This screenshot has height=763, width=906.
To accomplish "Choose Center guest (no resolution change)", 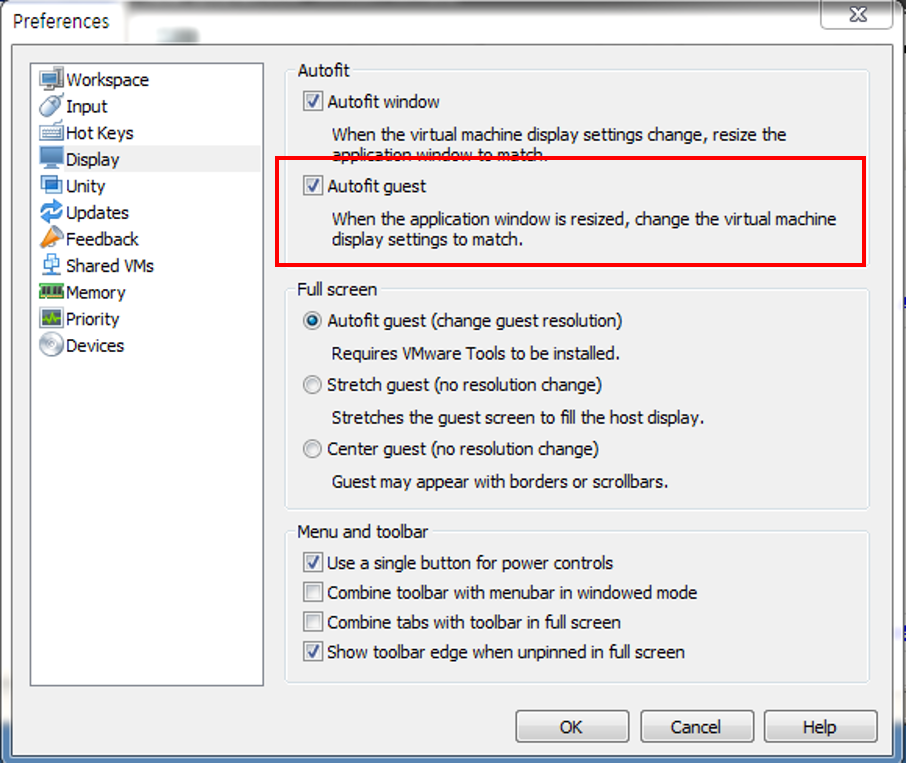I will [x=312, y=448].
